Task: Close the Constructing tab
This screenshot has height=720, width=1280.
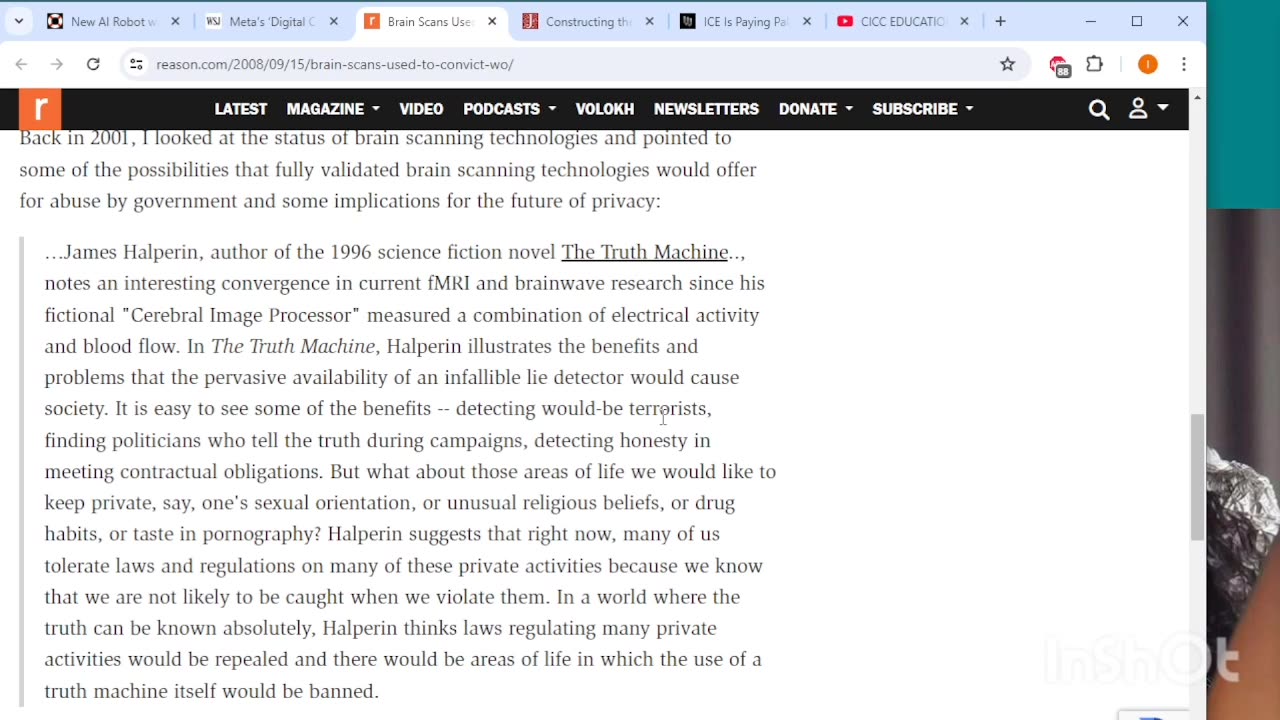Action: [x=649, y=21]
